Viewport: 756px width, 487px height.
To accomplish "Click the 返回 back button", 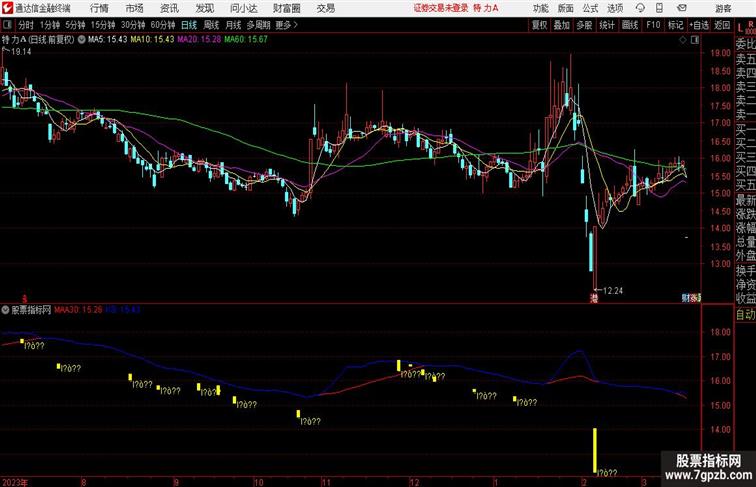I will point(722,25).
